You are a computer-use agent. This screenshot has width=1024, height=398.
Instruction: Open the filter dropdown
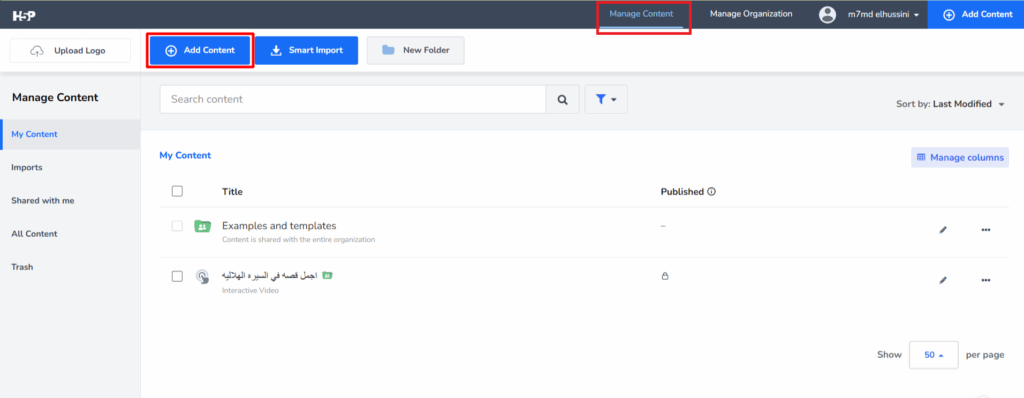[606, 99]
